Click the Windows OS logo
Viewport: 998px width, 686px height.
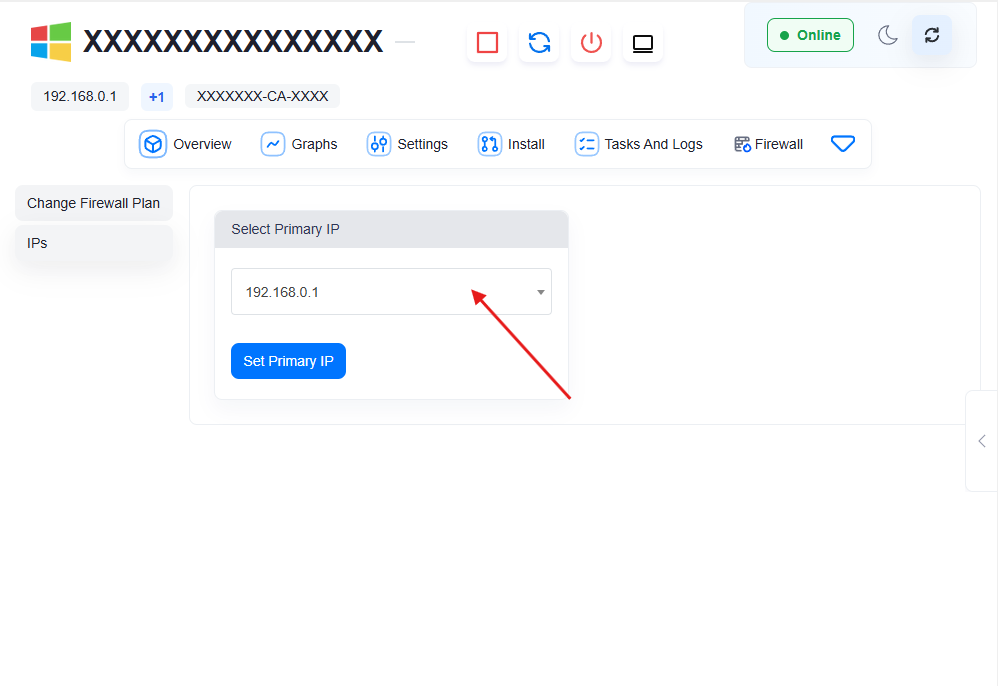[x=51, y=42]
